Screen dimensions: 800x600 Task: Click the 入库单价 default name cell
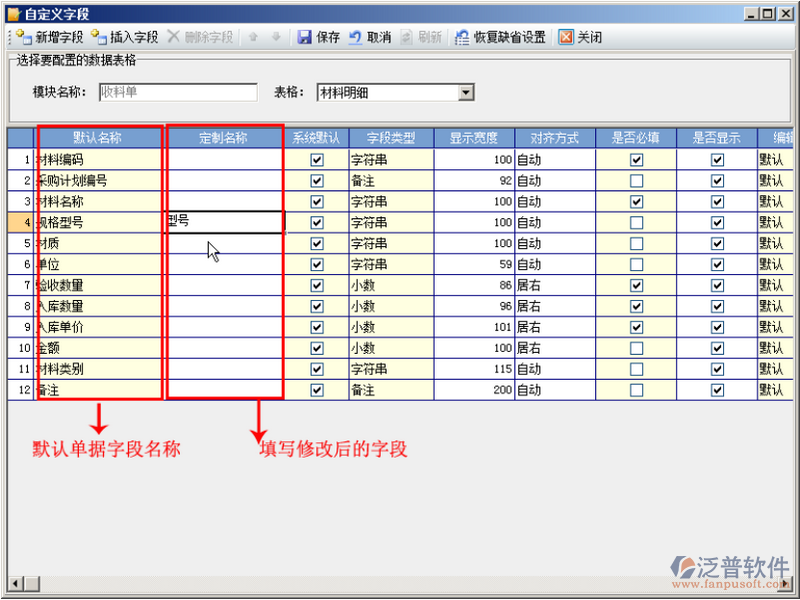99,328
